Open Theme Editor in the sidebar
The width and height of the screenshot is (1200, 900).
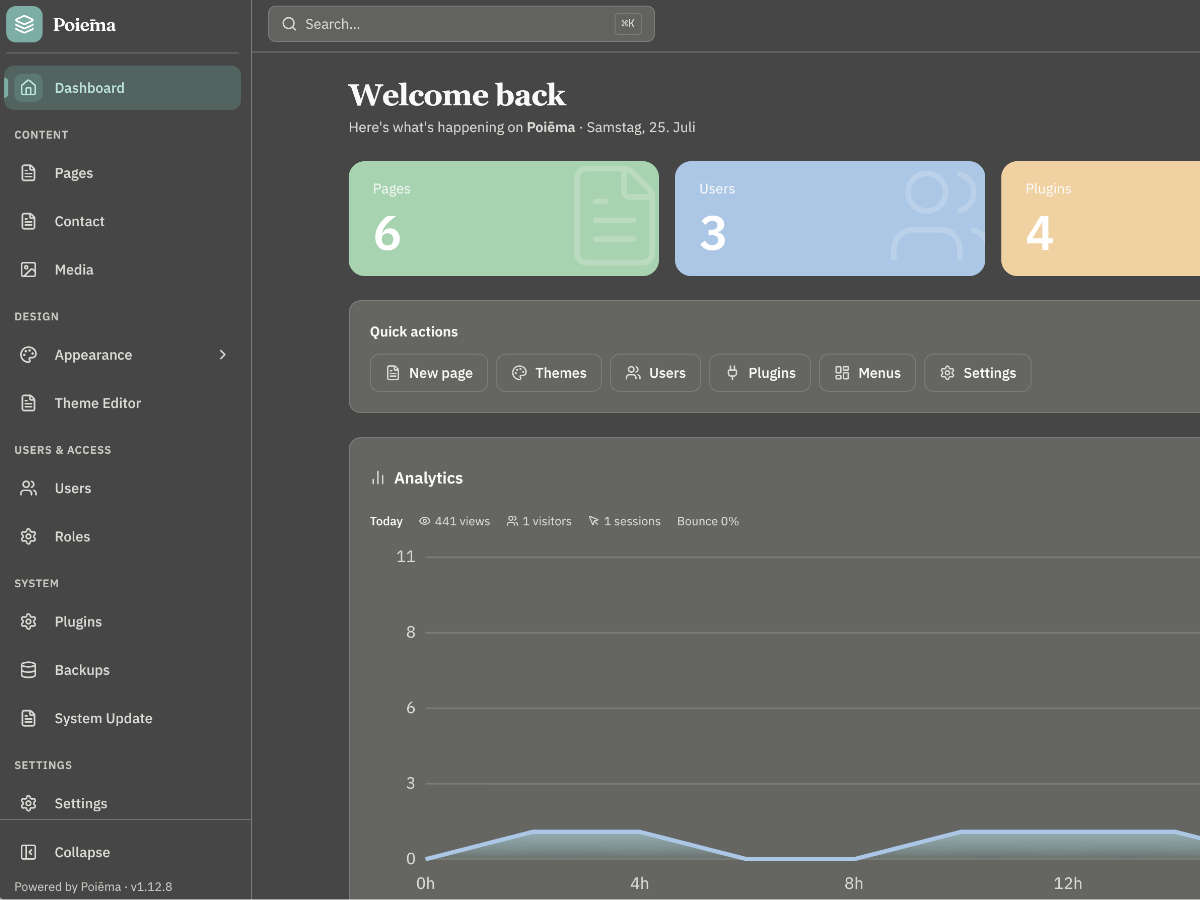point(122,403)
